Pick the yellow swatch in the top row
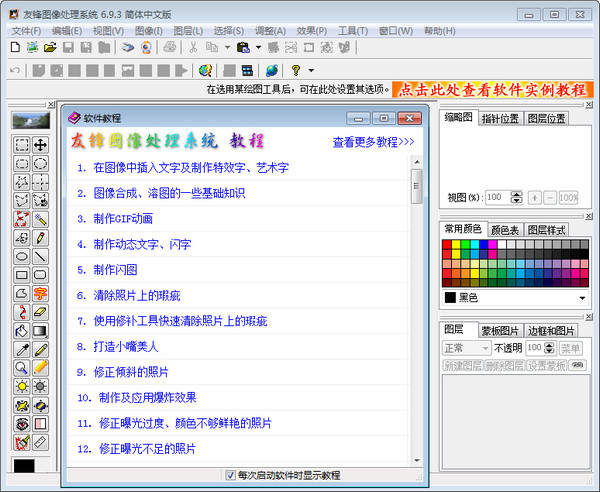The height and width of the screenshot is (492, 600). click(x=458, y=245)
